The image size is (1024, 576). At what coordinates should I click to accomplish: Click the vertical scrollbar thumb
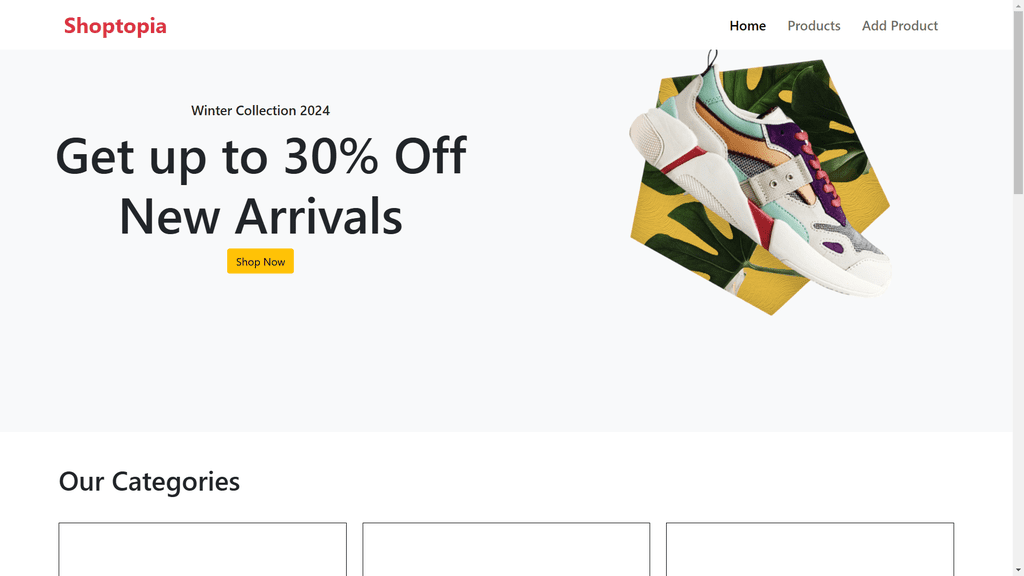(1018, 100)
